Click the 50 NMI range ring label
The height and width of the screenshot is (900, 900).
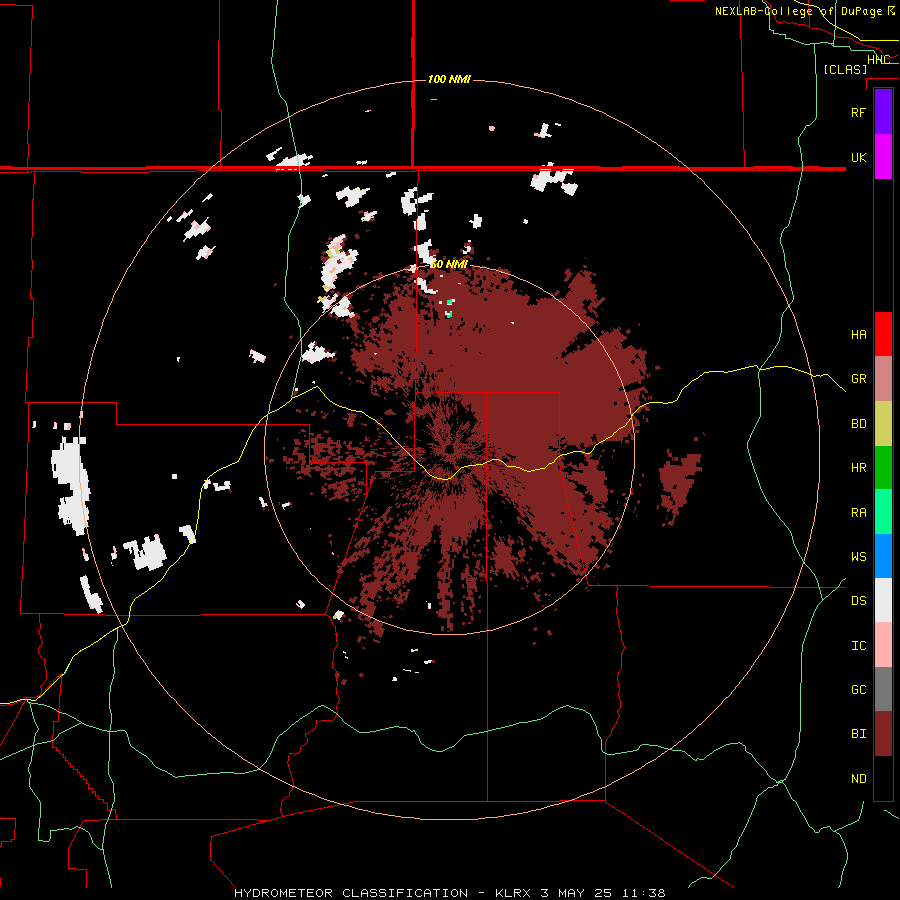click(x=449, y=264)
